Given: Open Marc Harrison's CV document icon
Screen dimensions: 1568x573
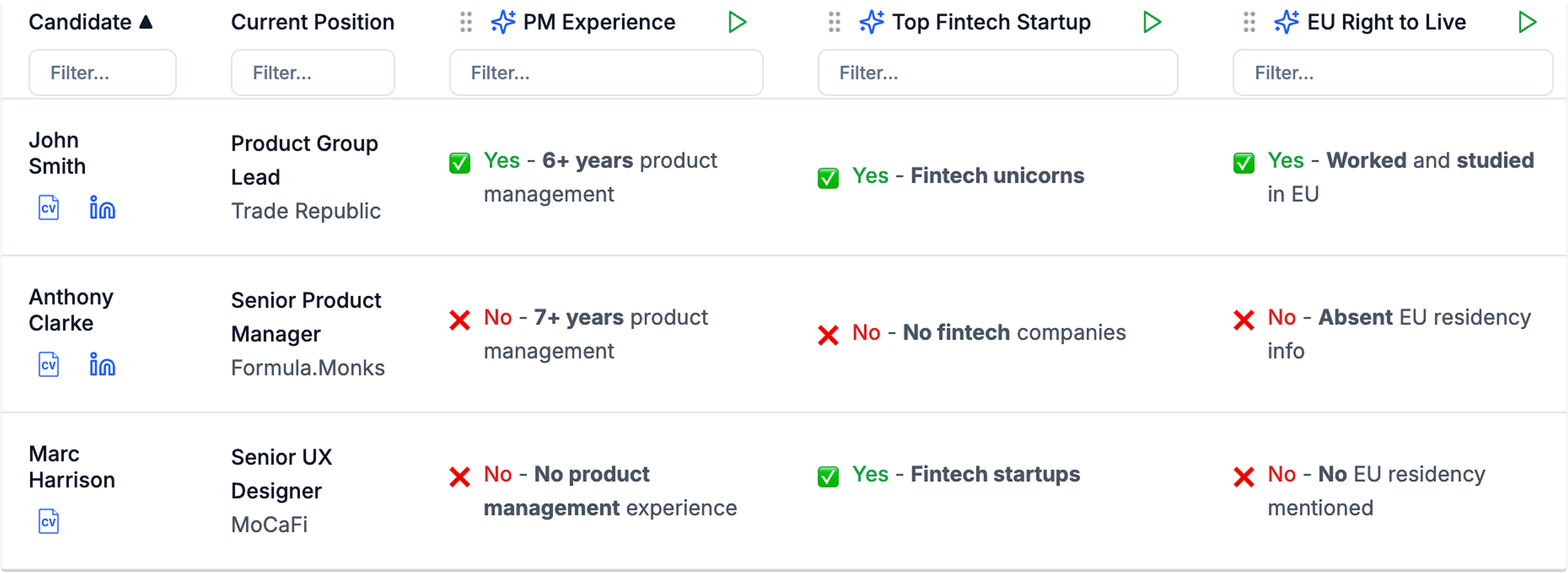Looking at the screenshot, I should [49, 521].
